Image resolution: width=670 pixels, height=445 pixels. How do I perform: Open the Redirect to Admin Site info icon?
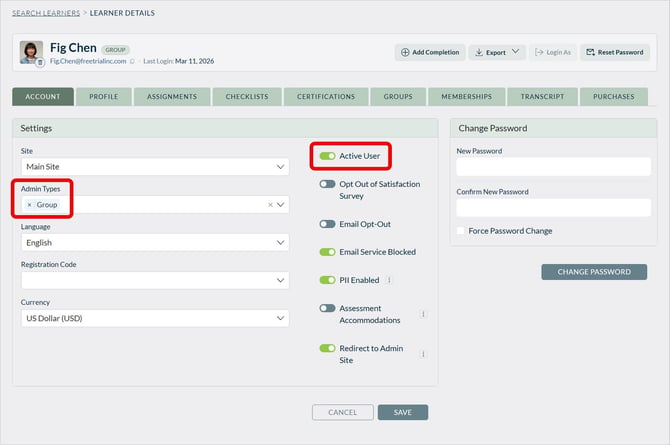coord(423,354)
